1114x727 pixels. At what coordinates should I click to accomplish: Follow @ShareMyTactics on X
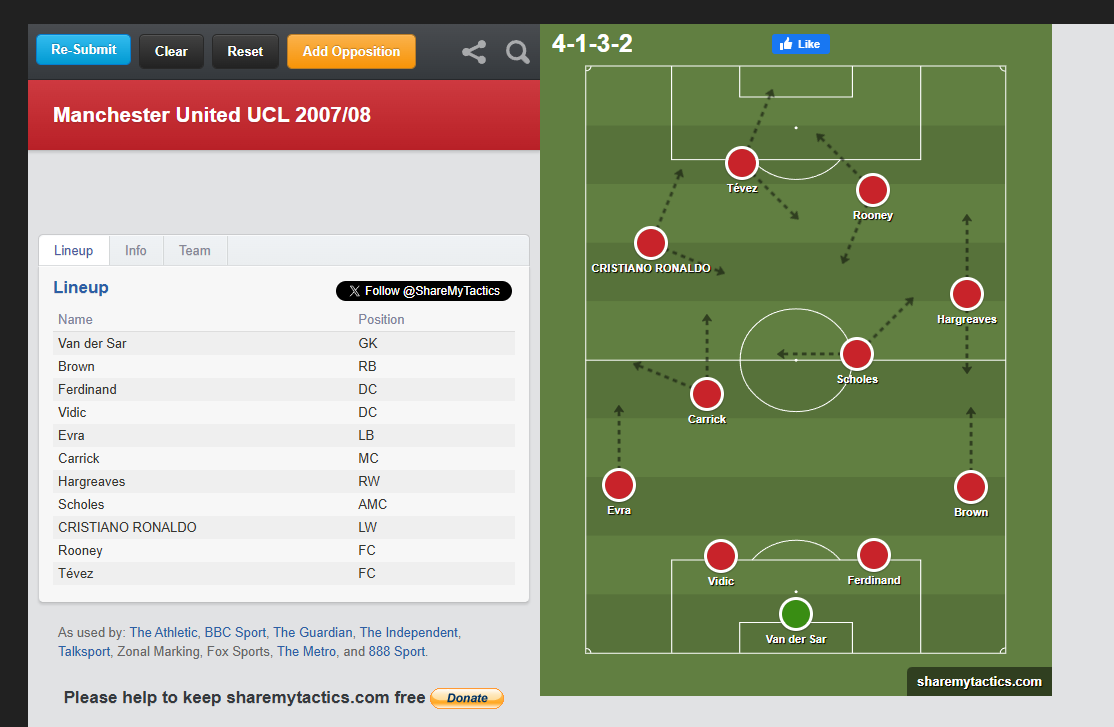click(424, 291)
